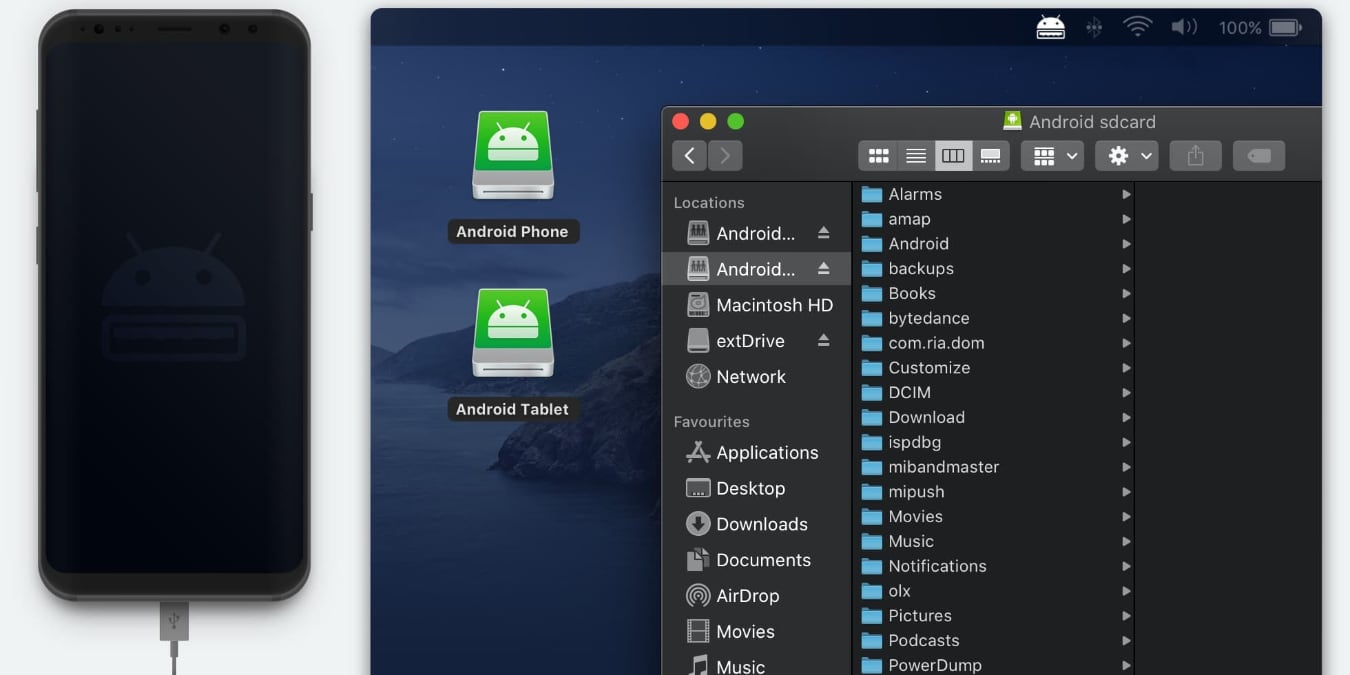Switch to list view

tap(916, 155)
